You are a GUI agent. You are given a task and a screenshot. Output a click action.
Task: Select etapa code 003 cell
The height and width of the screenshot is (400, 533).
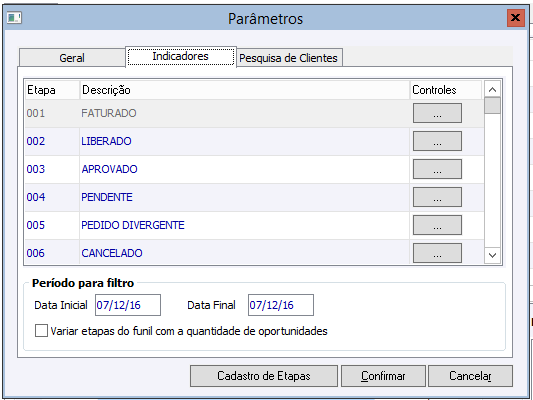pos(52,169)
